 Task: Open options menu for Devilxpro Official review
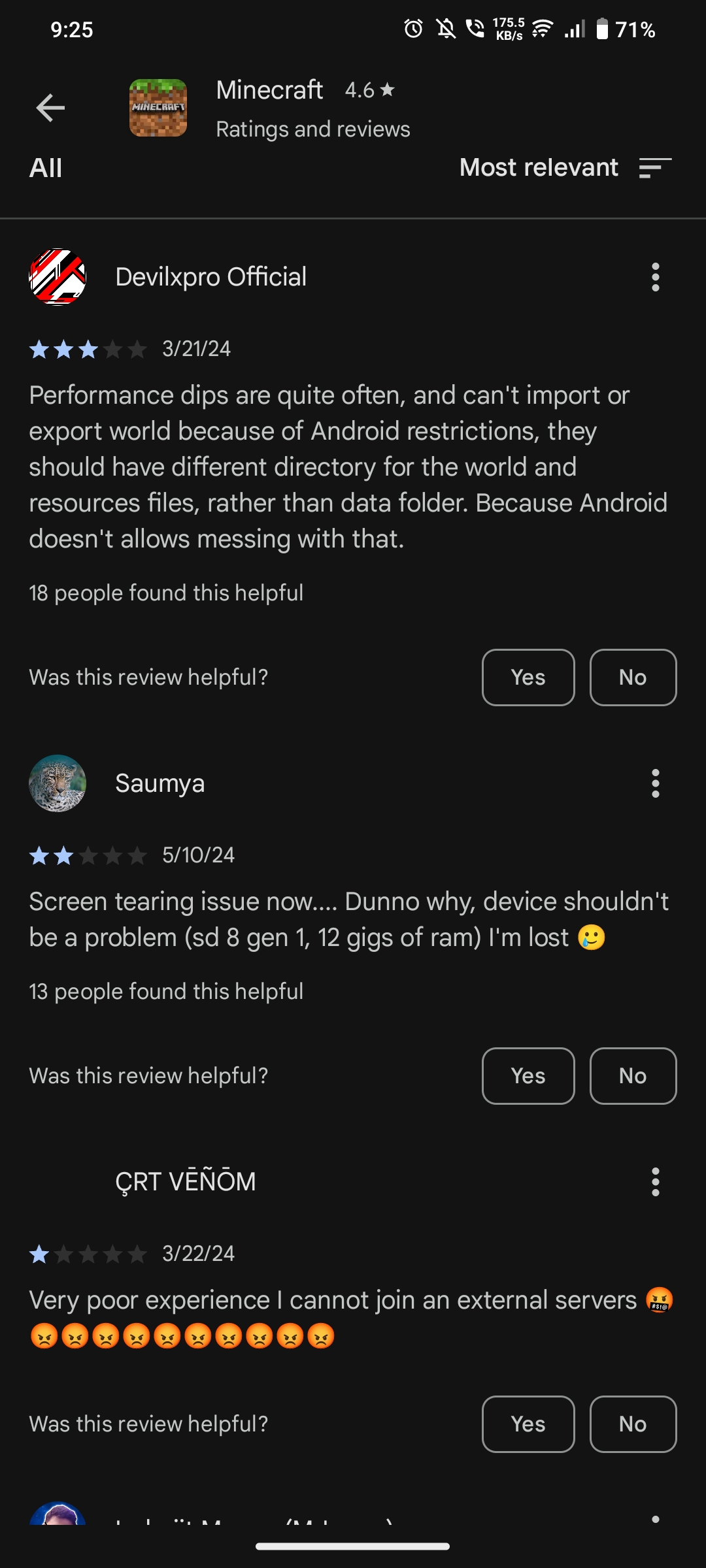pyautogui.click(x=655, y=277)
